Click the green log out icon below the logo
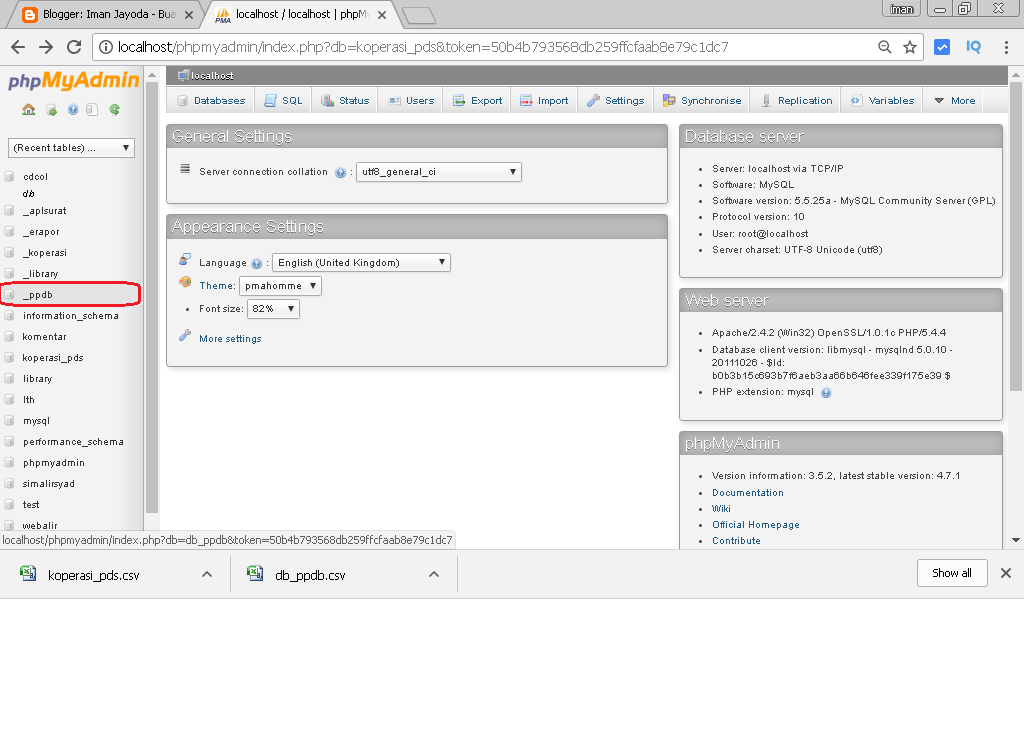The width and height of the screenshot is (1024, 741). (x=52, y=110)
